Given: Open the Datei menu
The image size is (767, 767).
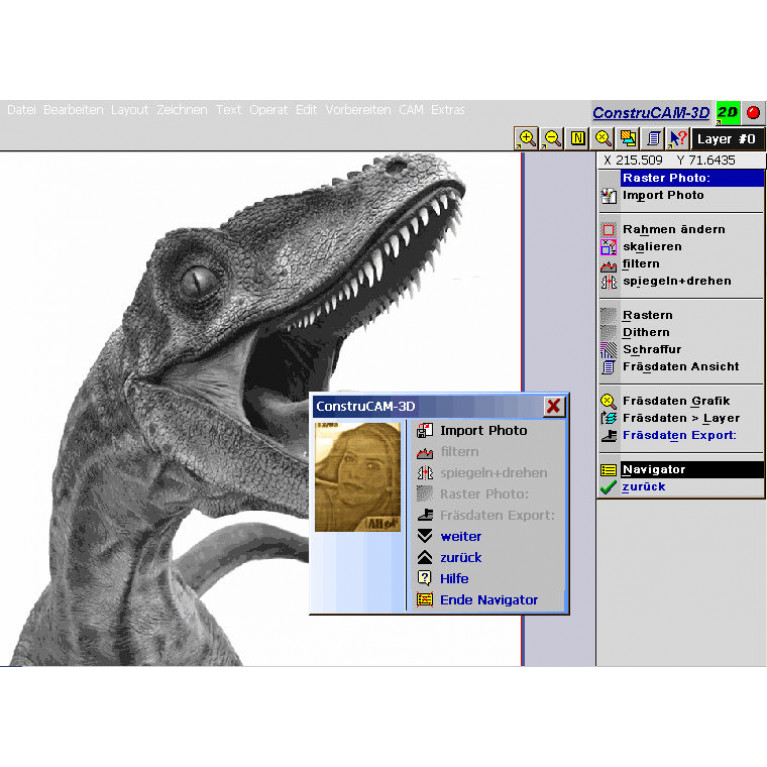Looking at the screenshot, I should [21, 110].
